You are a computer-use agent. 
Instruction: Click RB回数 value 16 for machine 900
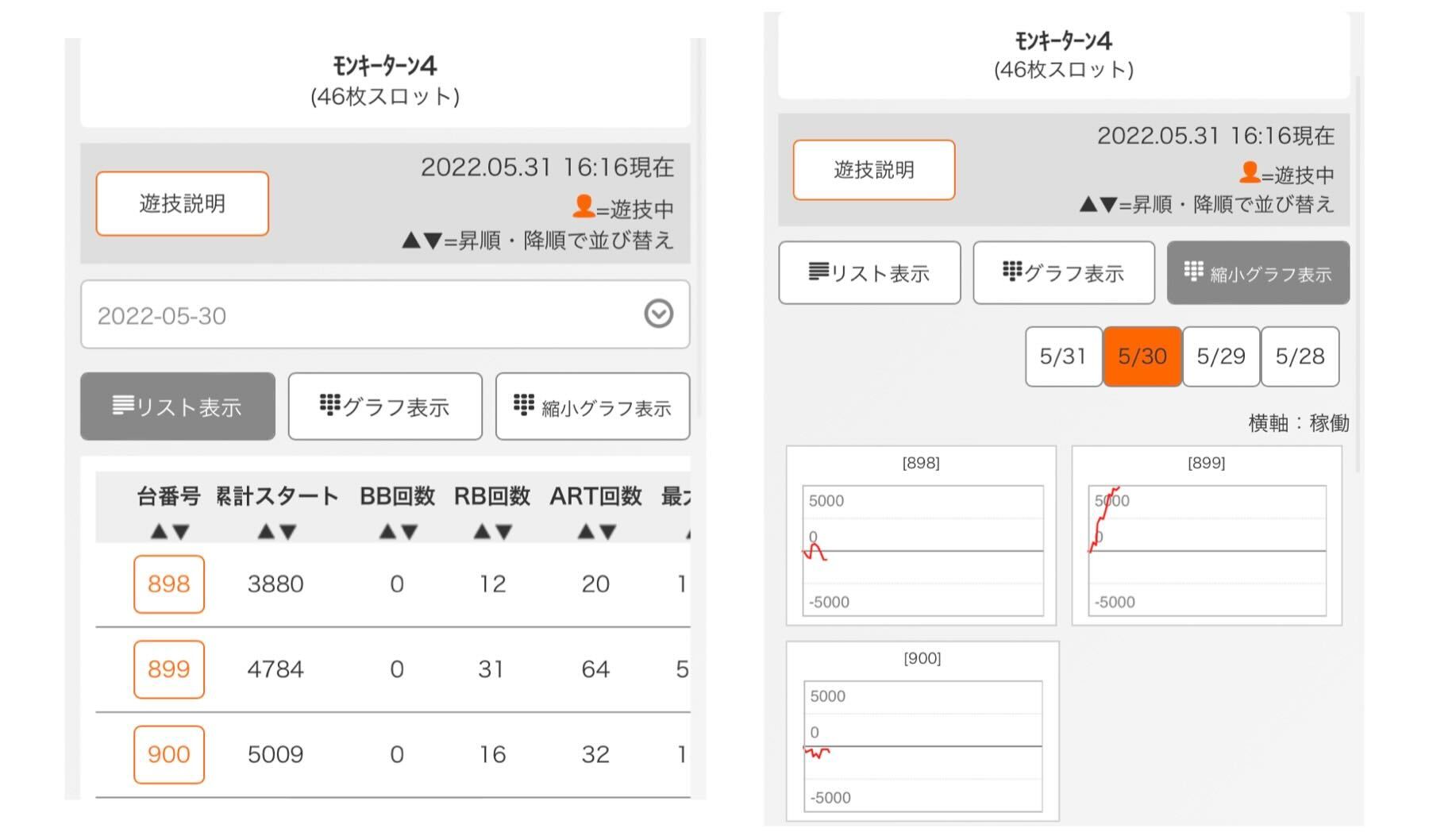(x=492, y=754)
